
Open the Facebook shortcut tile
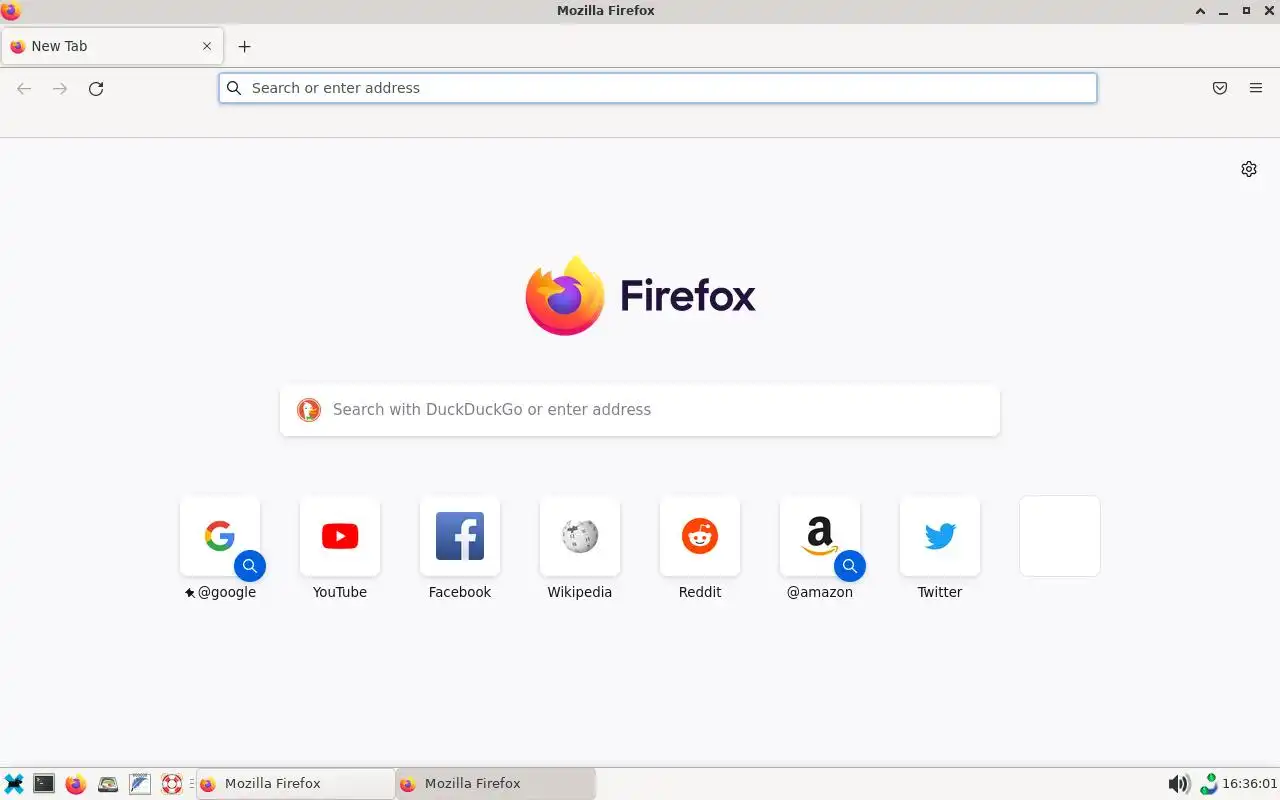[460, 536]
